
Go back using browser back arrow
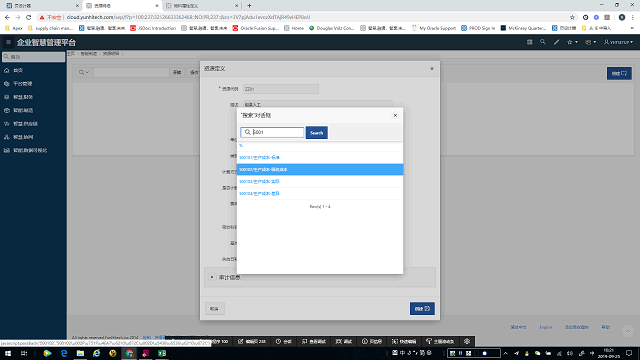pos(7,17)
